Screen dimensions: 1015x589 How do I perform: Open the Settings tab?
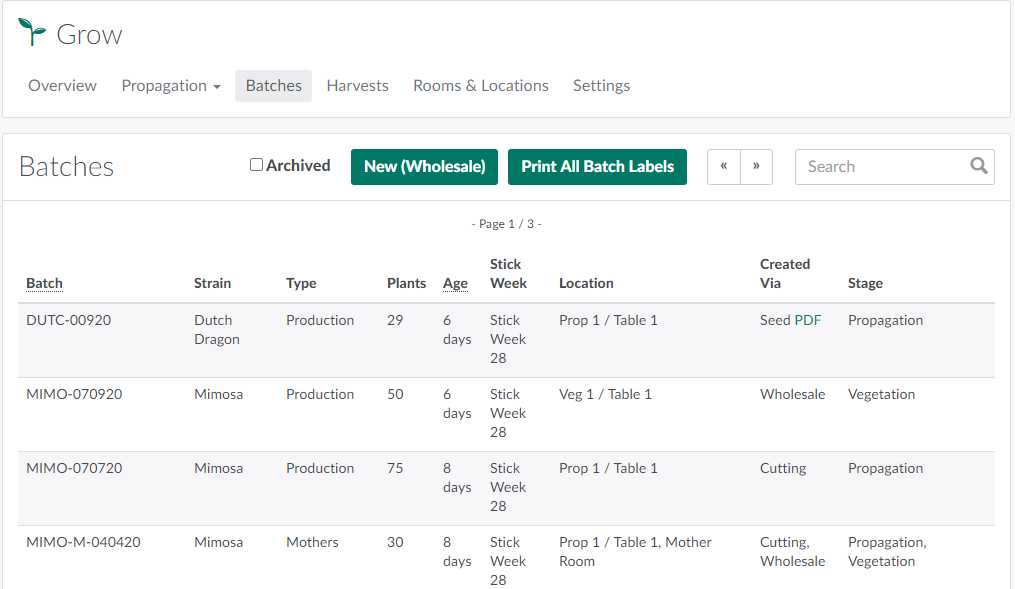pos(601,86)
